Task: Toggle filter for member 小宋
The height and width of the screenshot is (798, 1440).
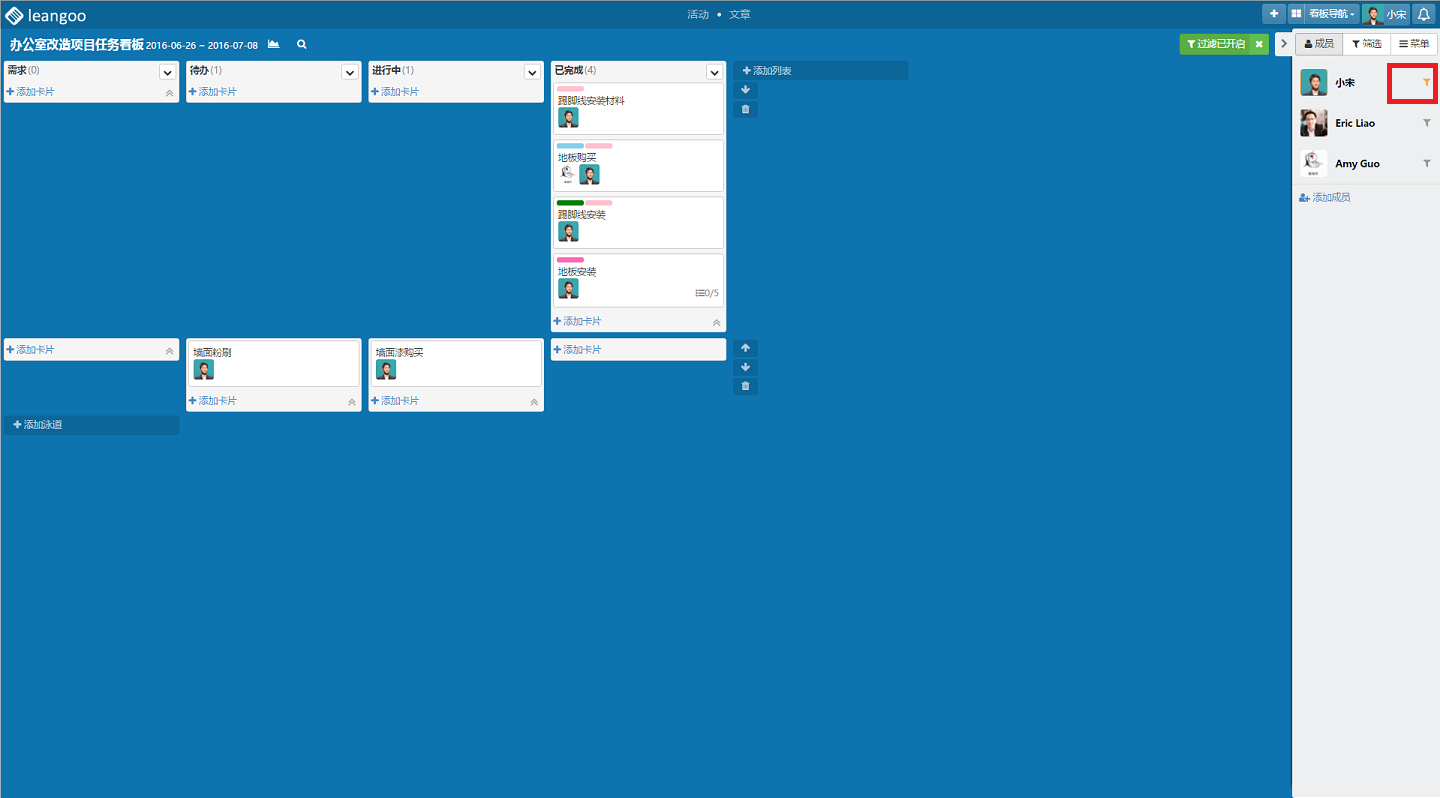Action: (x=1427, y=83)
